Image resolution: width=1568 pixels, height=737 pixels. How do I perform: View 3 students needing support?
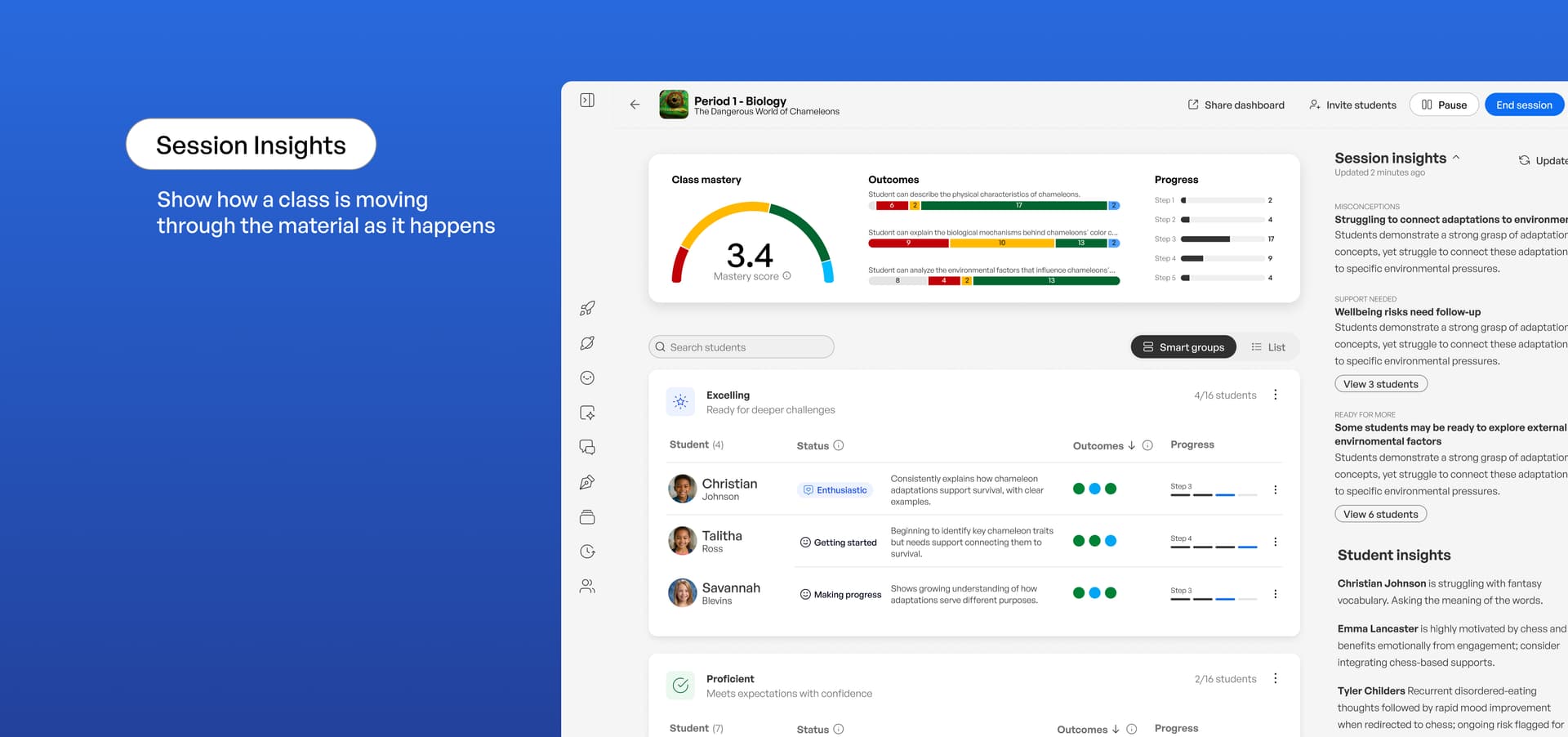[x=1381, y=384]
